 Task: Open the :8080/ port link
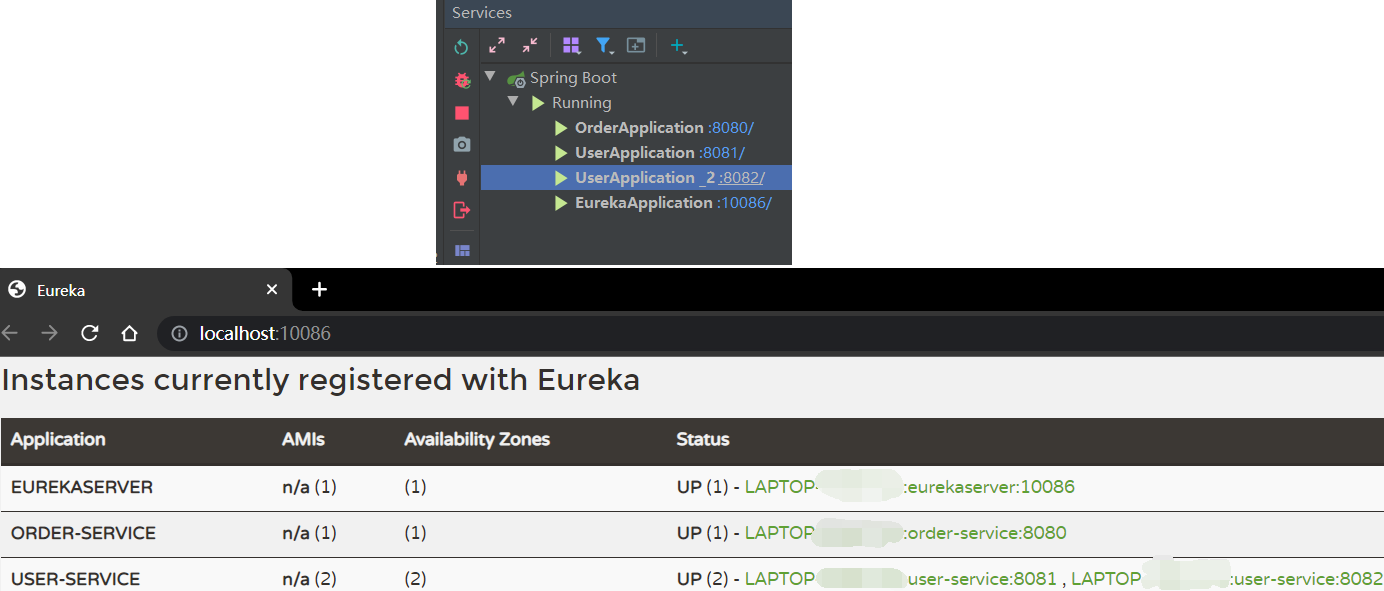click(731, 128)
